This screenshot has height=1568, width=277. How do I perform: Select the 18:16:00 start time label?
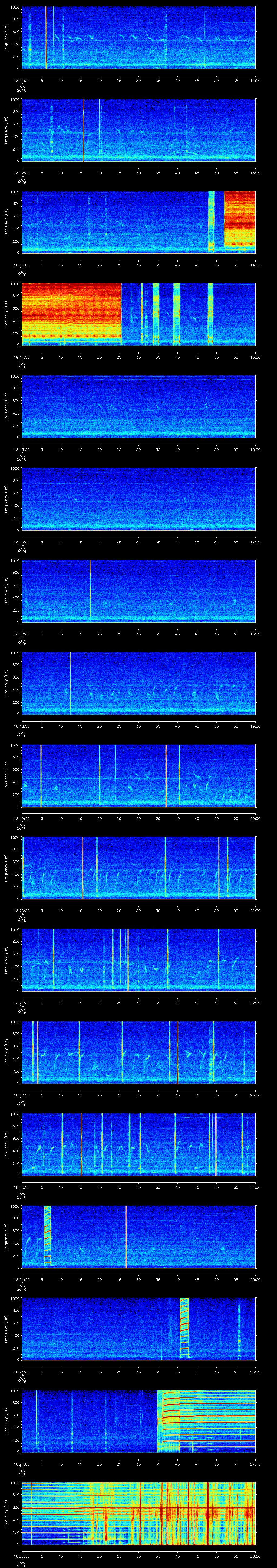tap(21, 542)
